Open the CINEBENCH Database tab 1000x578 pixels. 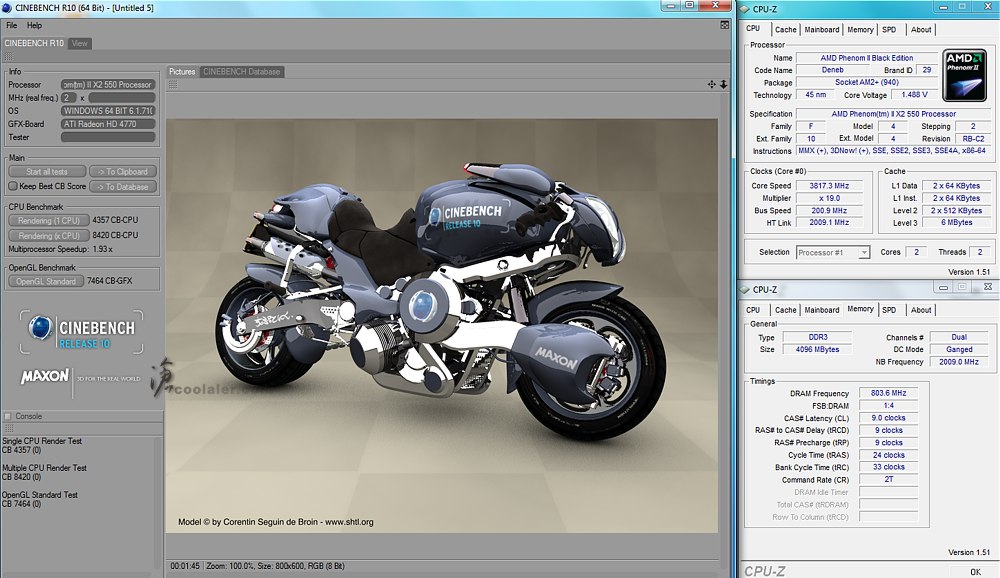[242, 71]
